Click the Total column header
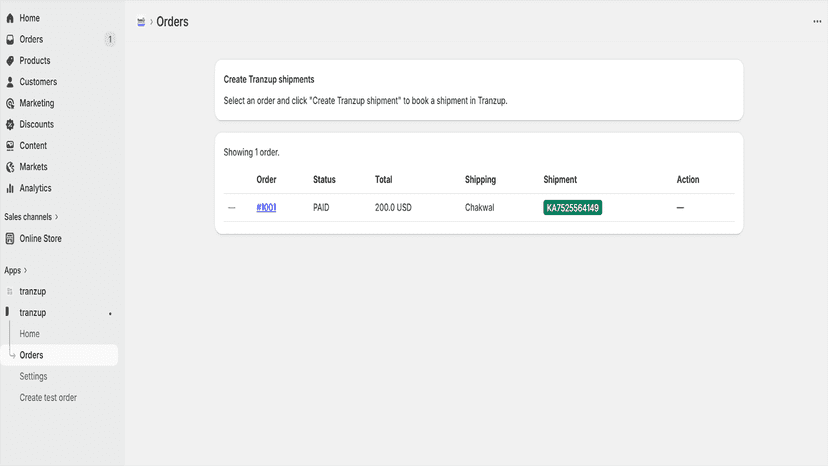The image size is (828, 466). click(383, 180)
